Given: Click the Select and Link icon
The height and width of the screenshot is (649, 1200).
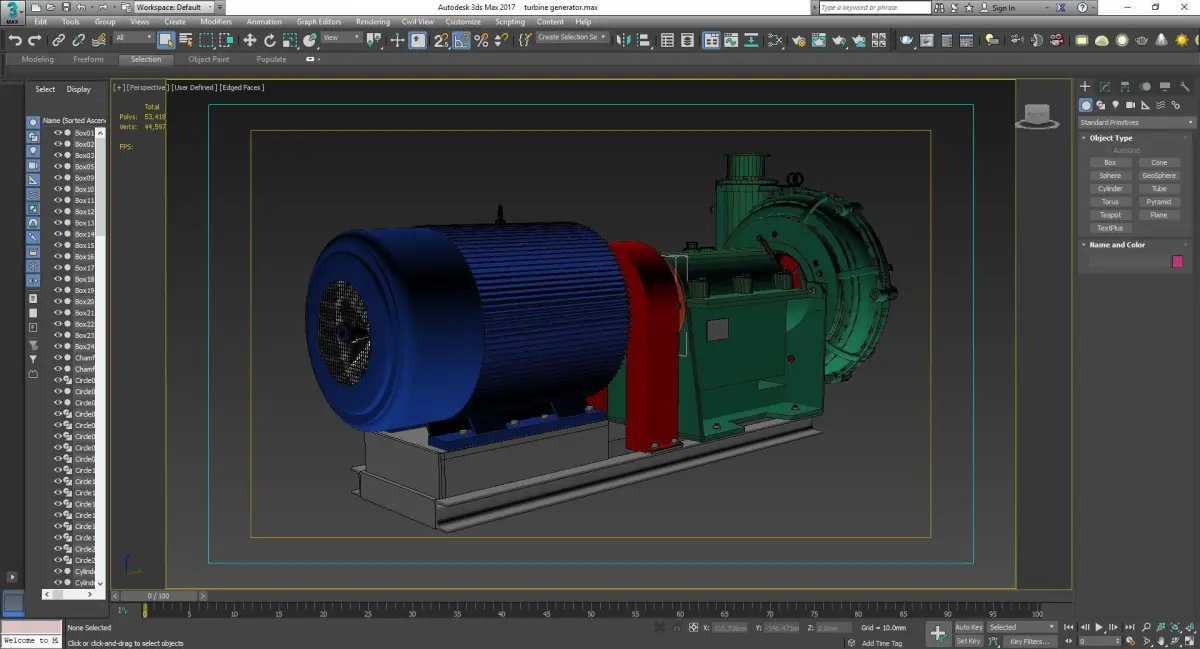Looking at the screenshot, I should [59, 40].
